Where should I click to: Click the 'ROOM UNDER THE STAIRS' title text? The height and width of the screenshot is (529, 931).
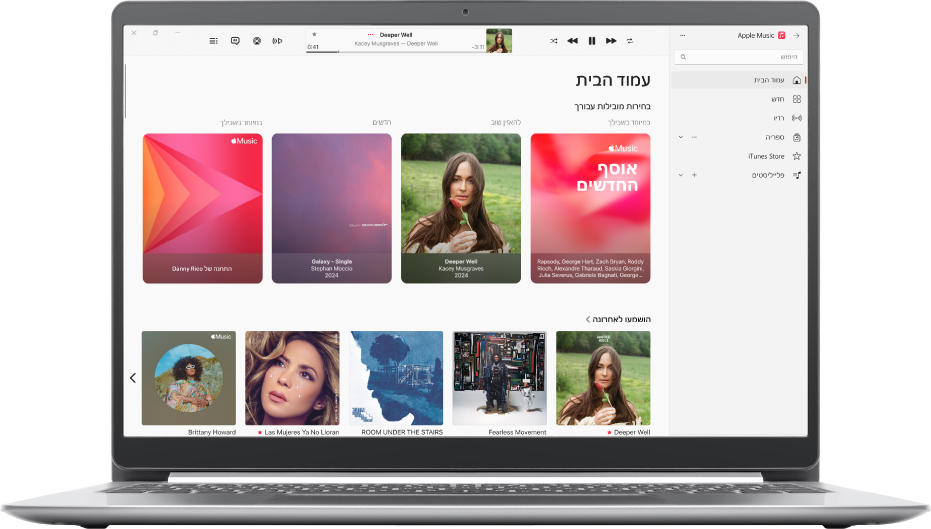point(402,432)
